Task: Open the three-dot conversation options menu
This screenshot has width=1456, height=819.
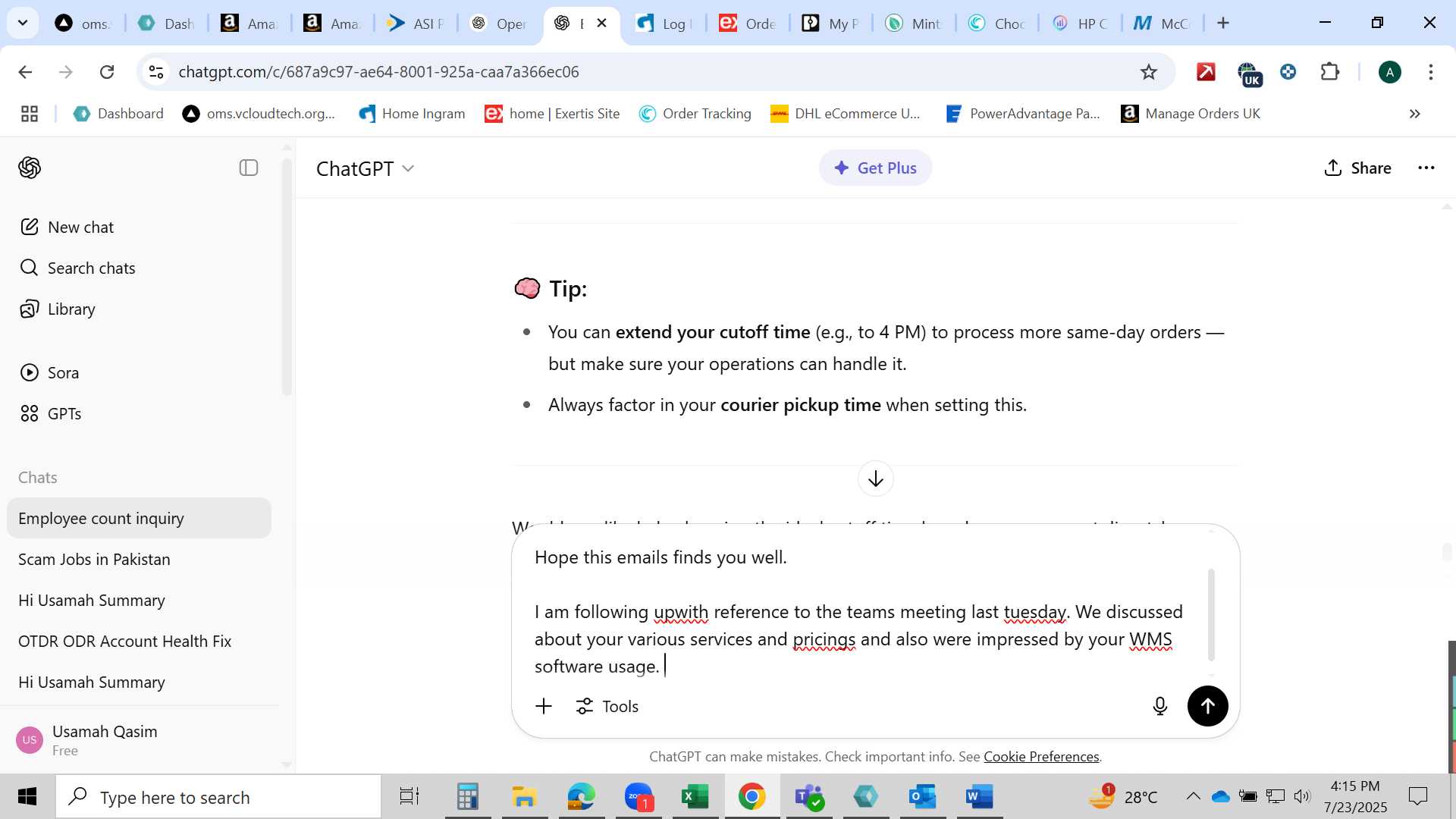Action: (x=1426, y=168)
